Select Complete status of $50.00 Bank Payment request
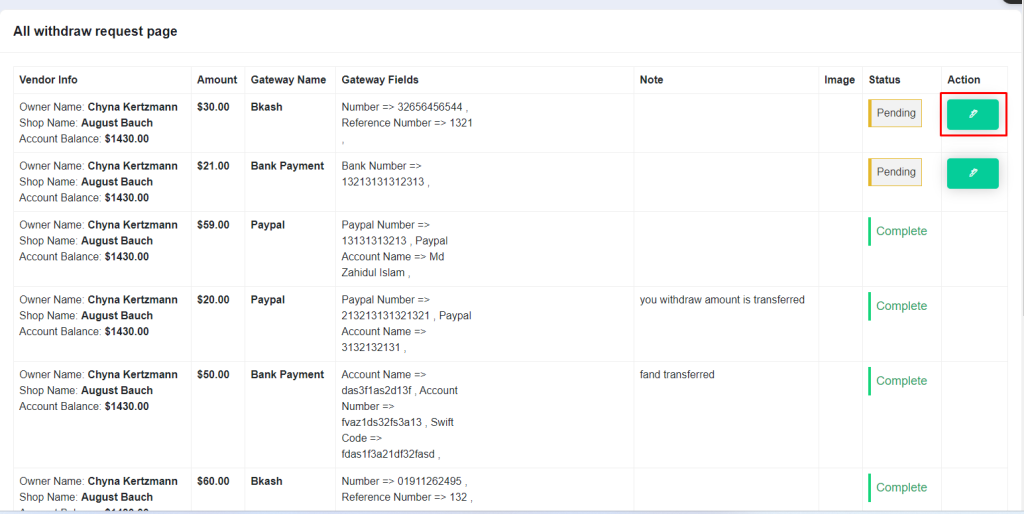The height and width of the screenshot is (514, 1024). (x=898, y=381)
